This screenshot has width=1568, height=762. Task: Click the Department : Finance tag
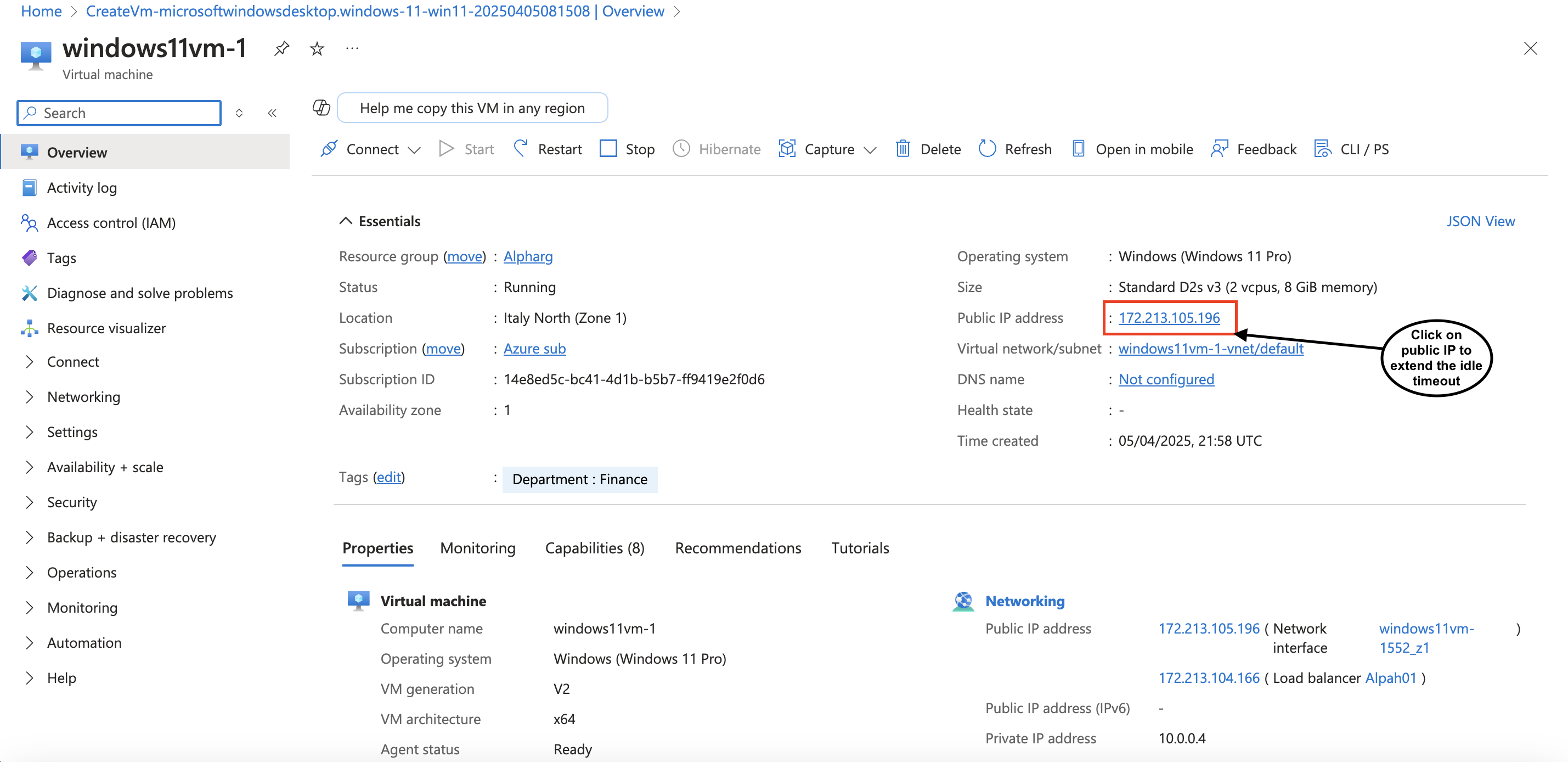click(x=579, y=479)
